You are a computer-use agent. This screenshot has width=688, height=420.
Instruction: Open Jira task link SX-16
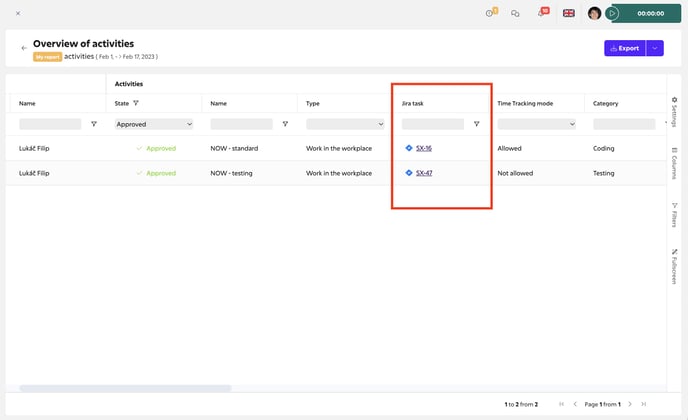pos(424,148)
